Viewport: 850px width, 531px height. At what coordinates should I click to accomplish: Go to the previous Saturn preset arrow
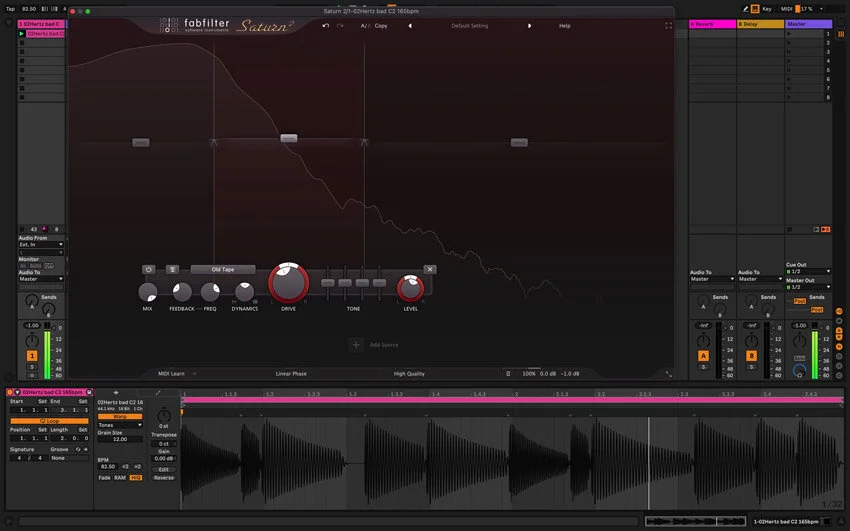(410, 25)
